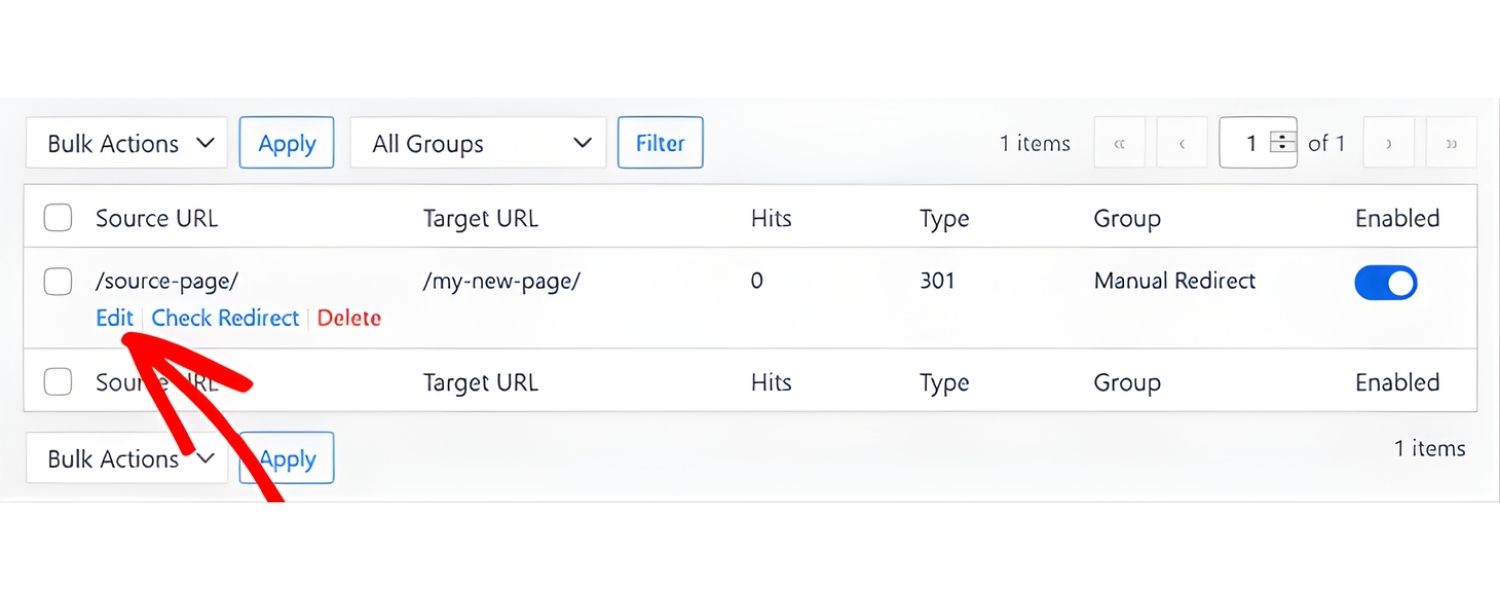
Task: Sort by the Source URL column header
Action: click(156, 217)
